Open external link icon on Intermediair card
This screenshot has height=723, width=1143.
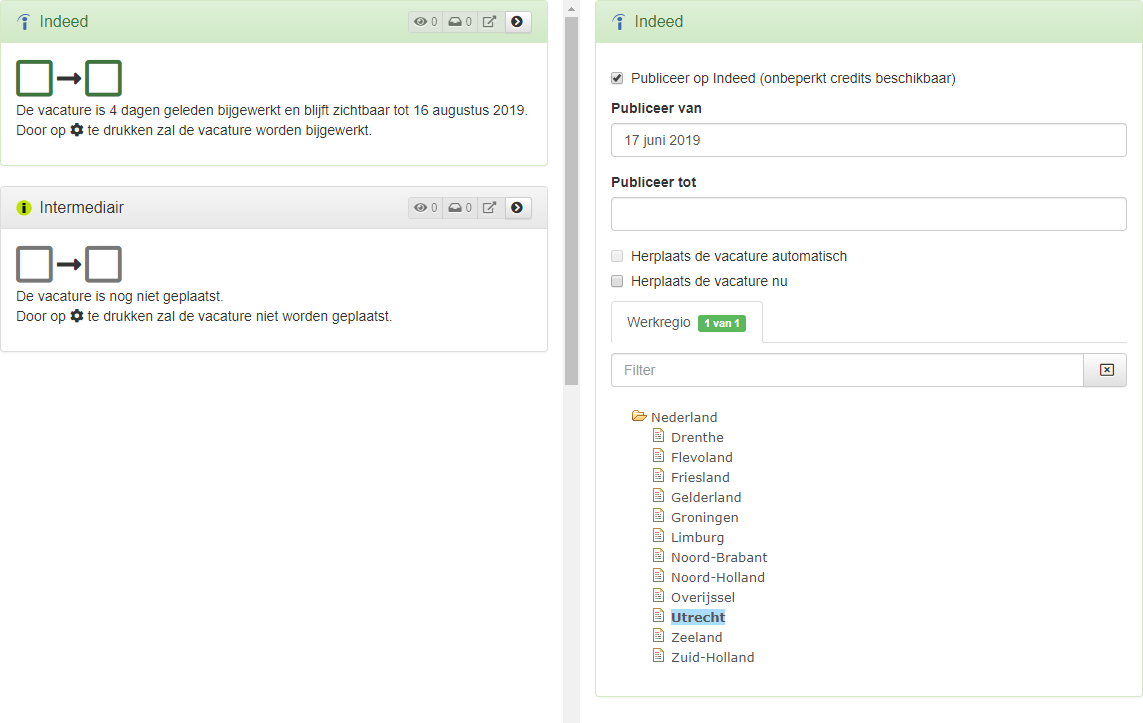point(490,208)
